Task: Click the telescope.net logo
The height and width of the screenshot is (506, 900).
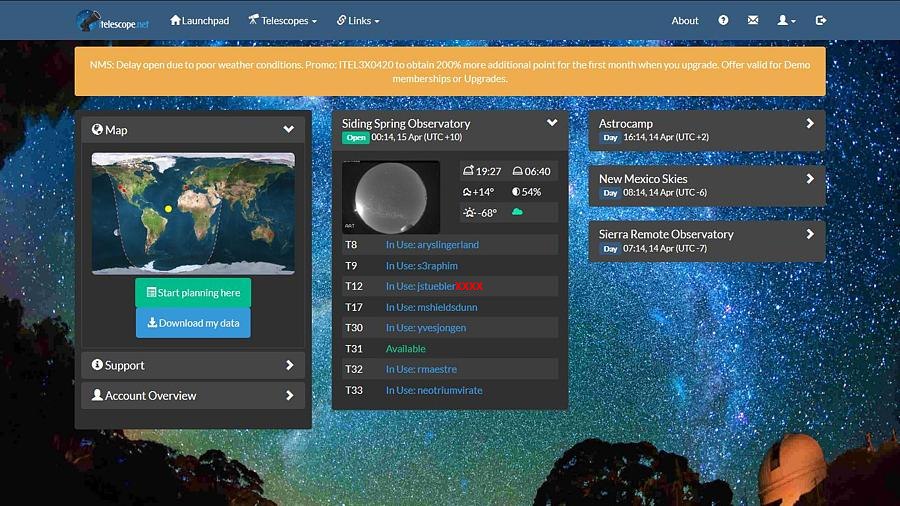Action: pos(112,20)
